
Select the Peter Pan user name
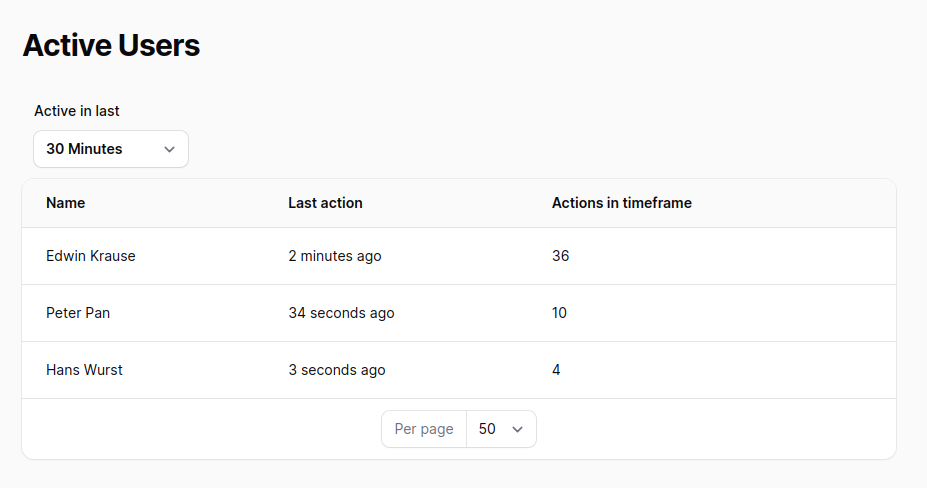click(x=78, y=313)
